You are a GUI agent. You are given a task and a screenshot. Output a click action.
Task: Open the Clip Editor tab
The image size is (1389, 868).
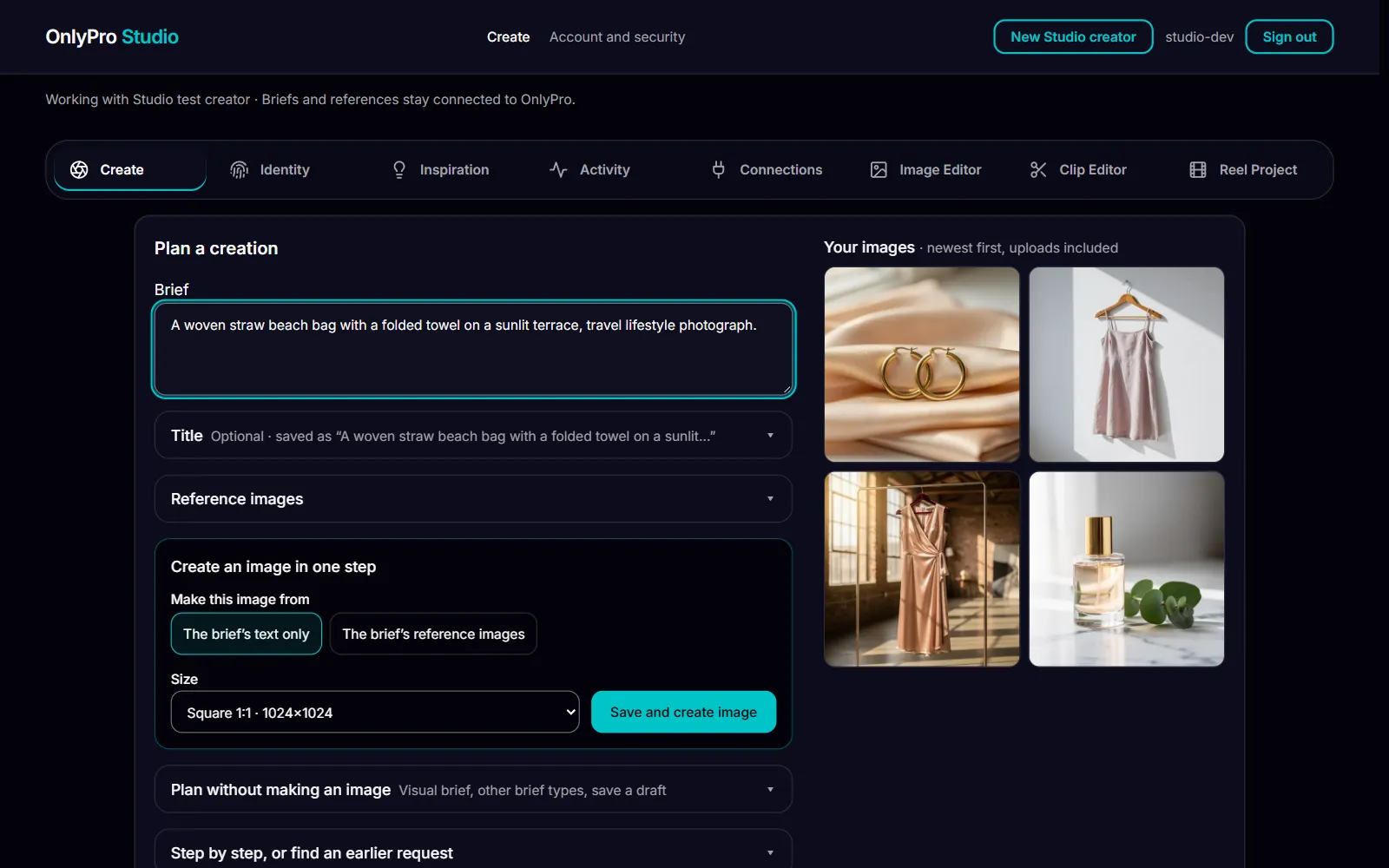coord(1089,170)
